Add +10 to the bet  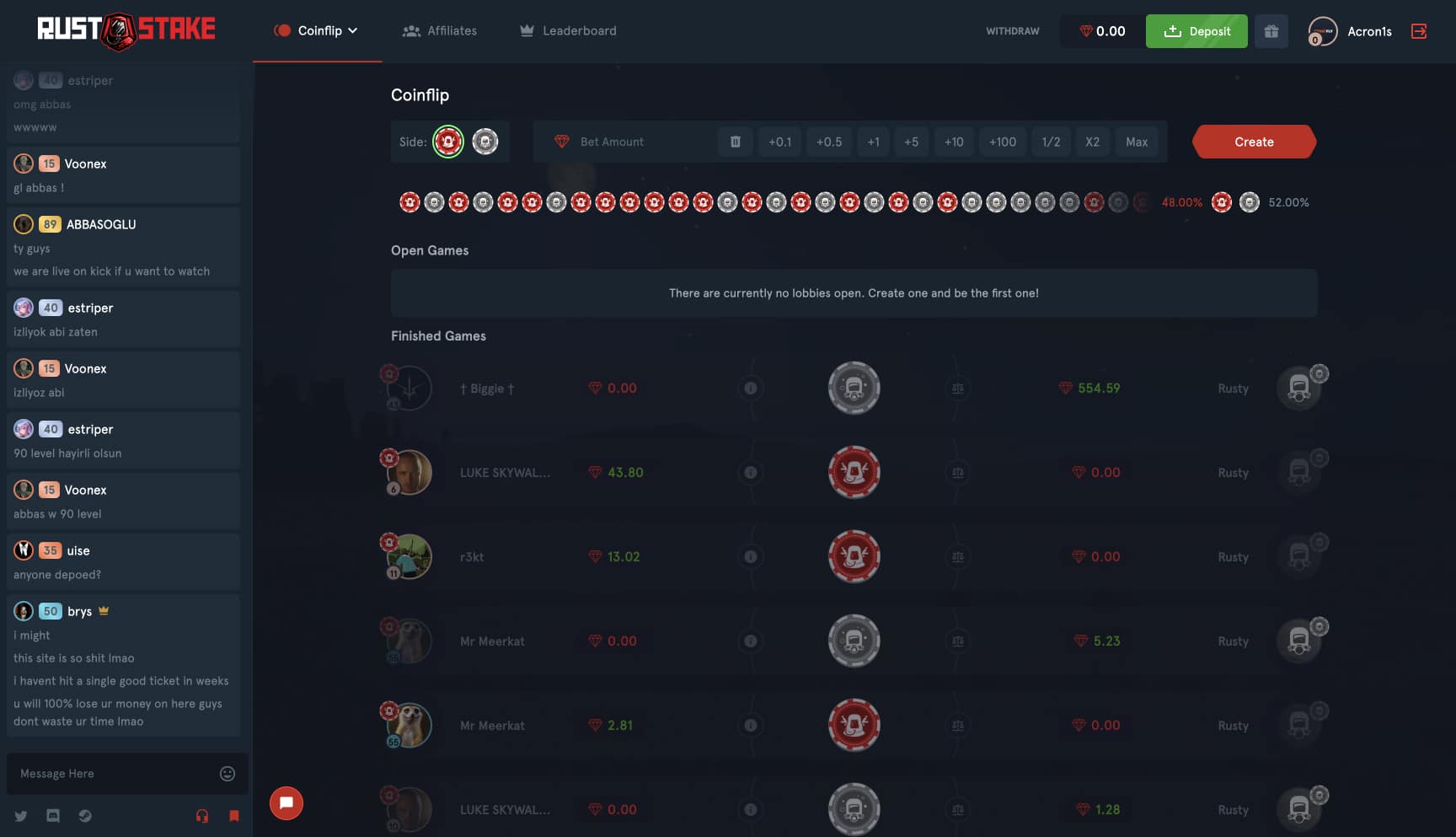pos(954,142)
